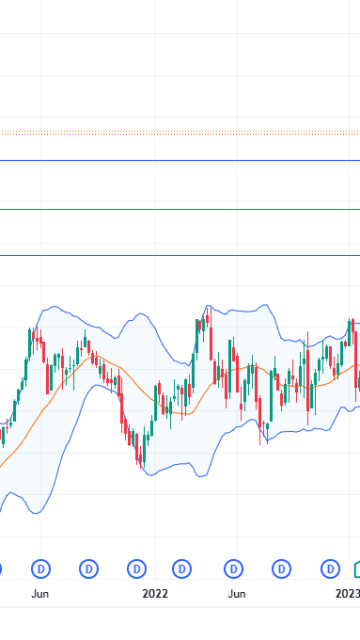Click the 2022 time axis label

click(x=155, y=594)
